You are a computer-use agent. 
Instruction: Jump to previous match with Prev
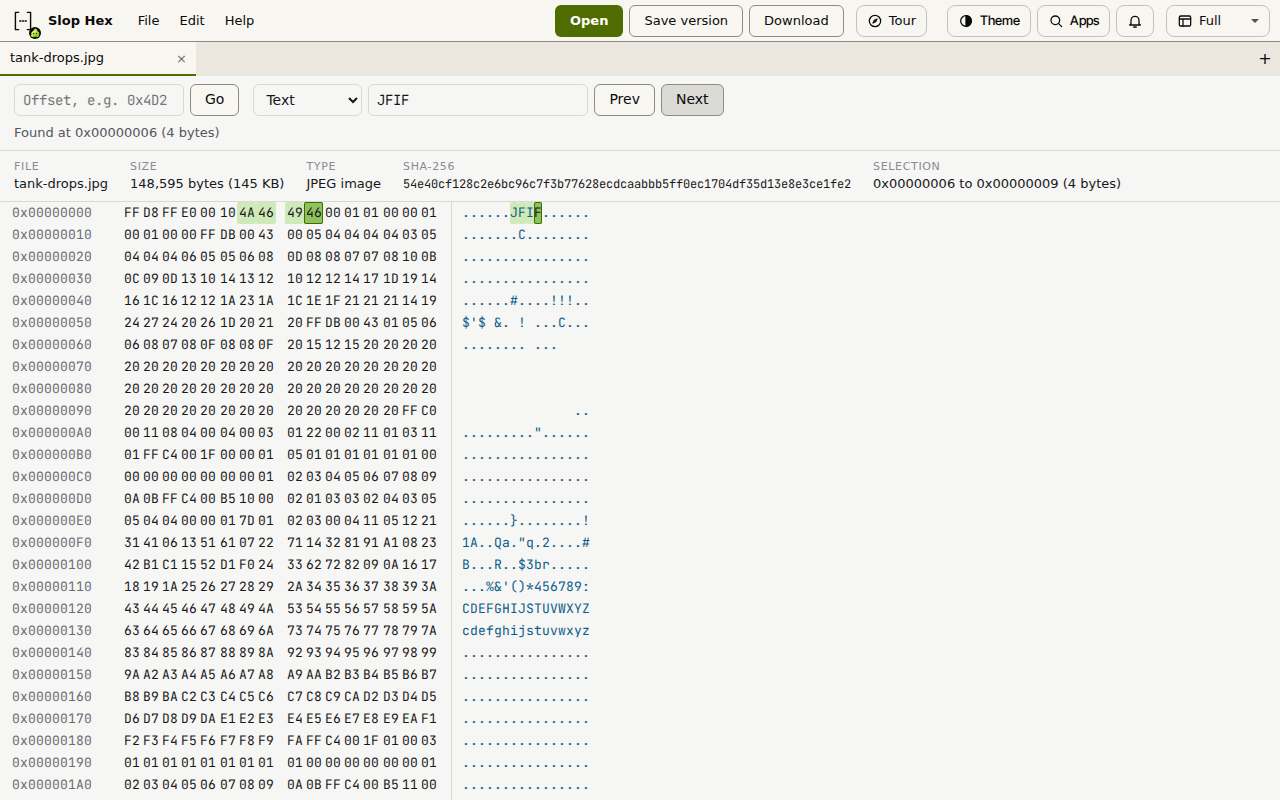pyautogui.click(x=624, y=100)
